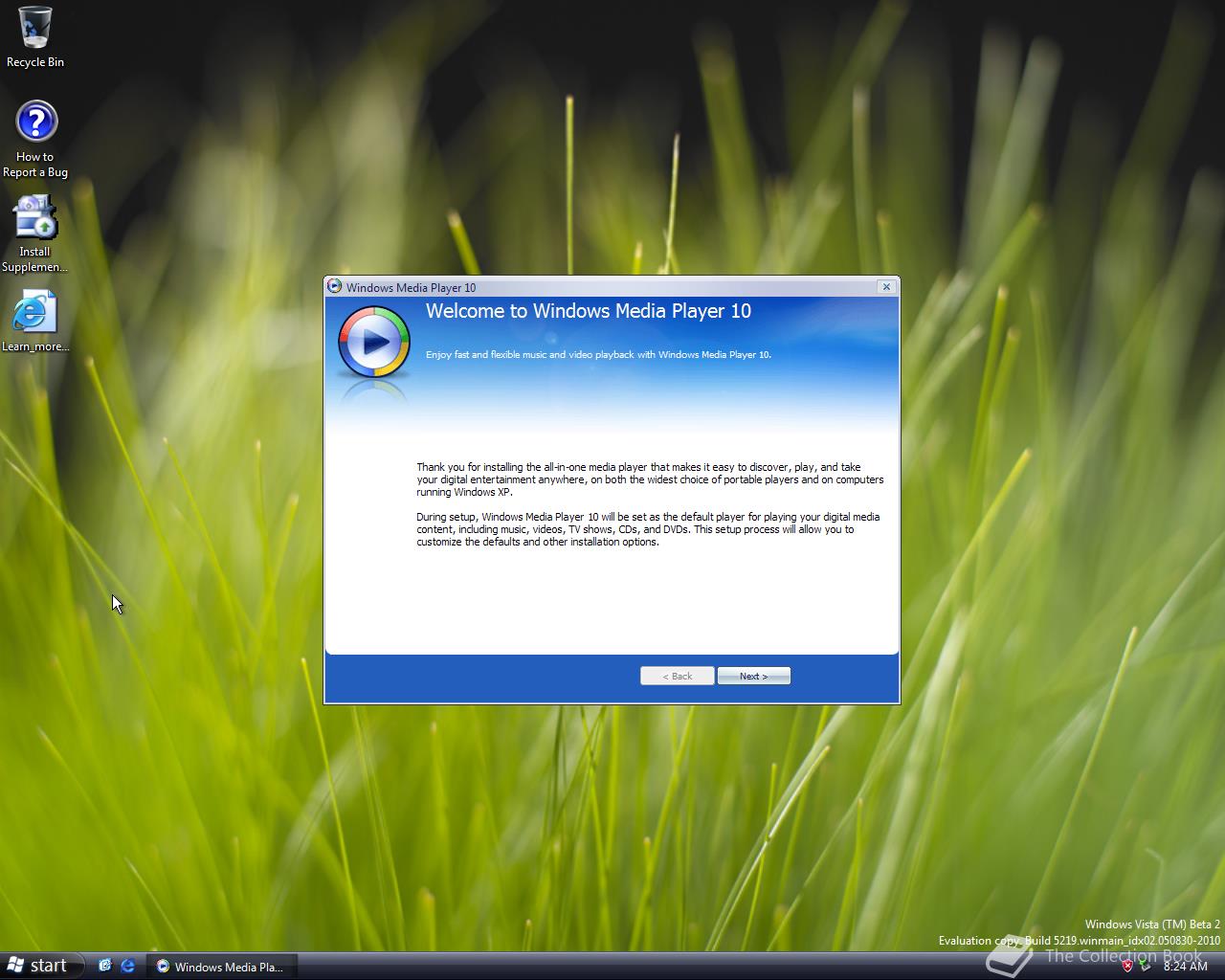Close the Windows Media Player 10 setup window

[x=886, y=286]
